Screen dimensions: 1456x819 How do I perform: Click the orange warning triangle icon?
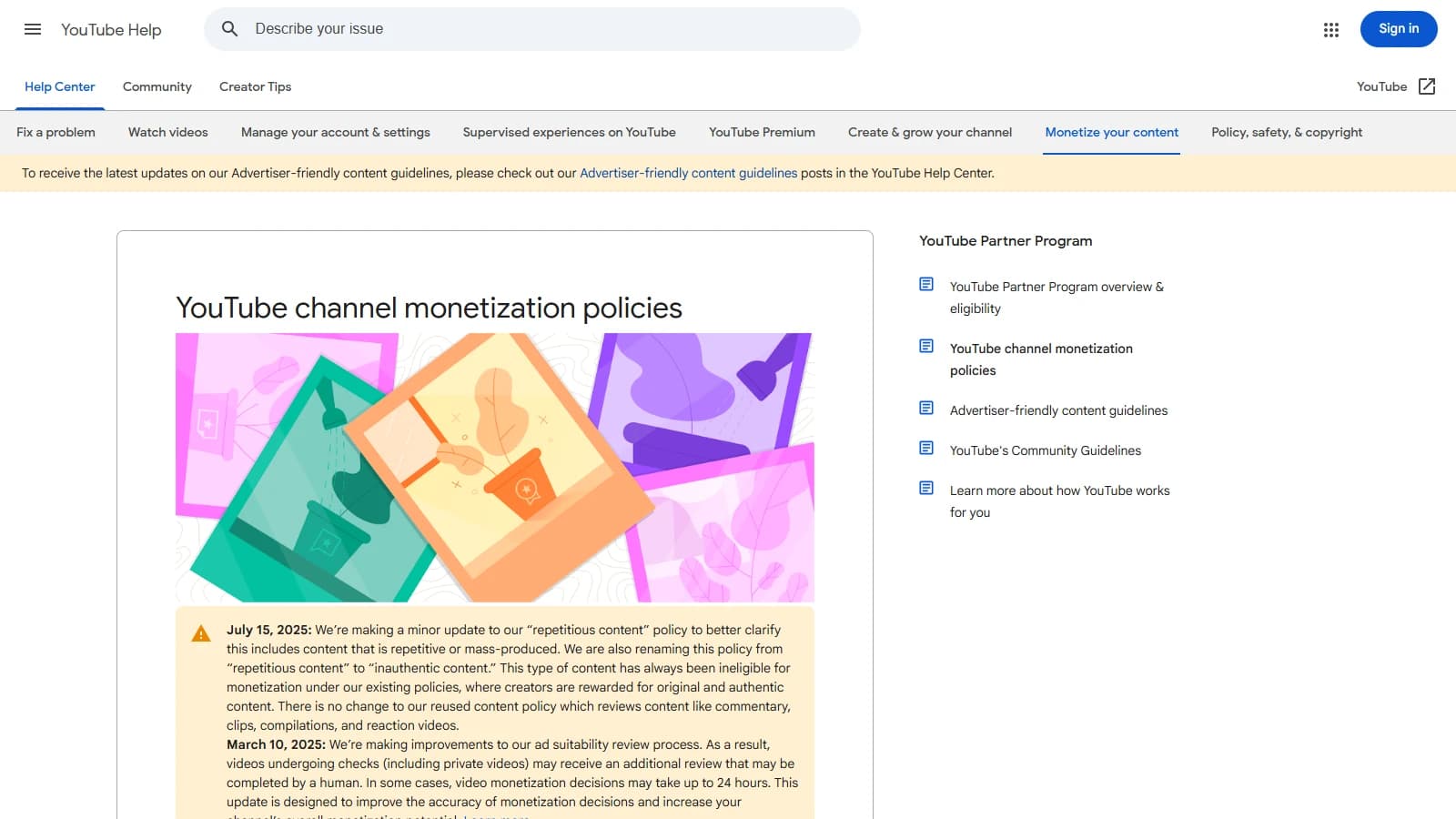pos(201,633)
